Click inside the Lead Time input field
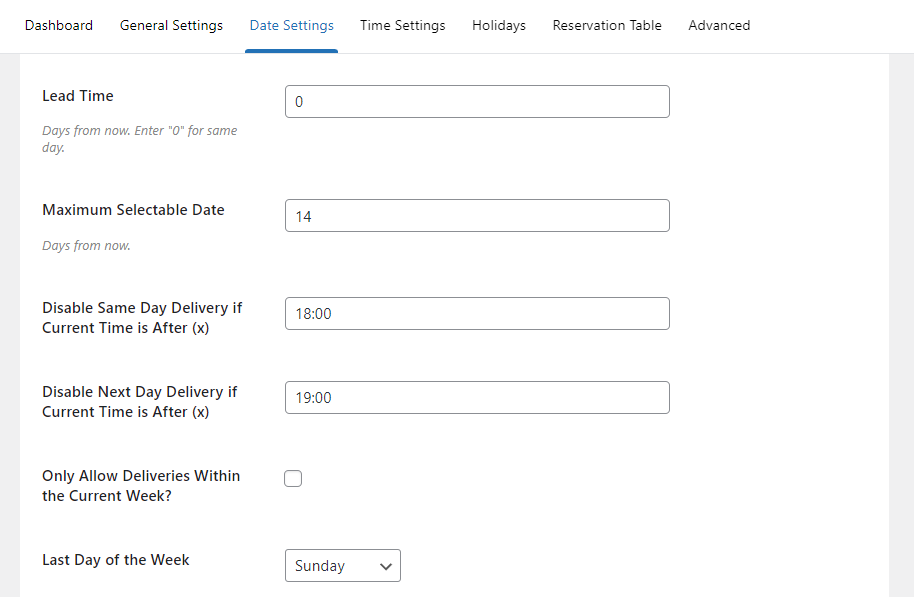The image size is (914, 597). point(477,101)
